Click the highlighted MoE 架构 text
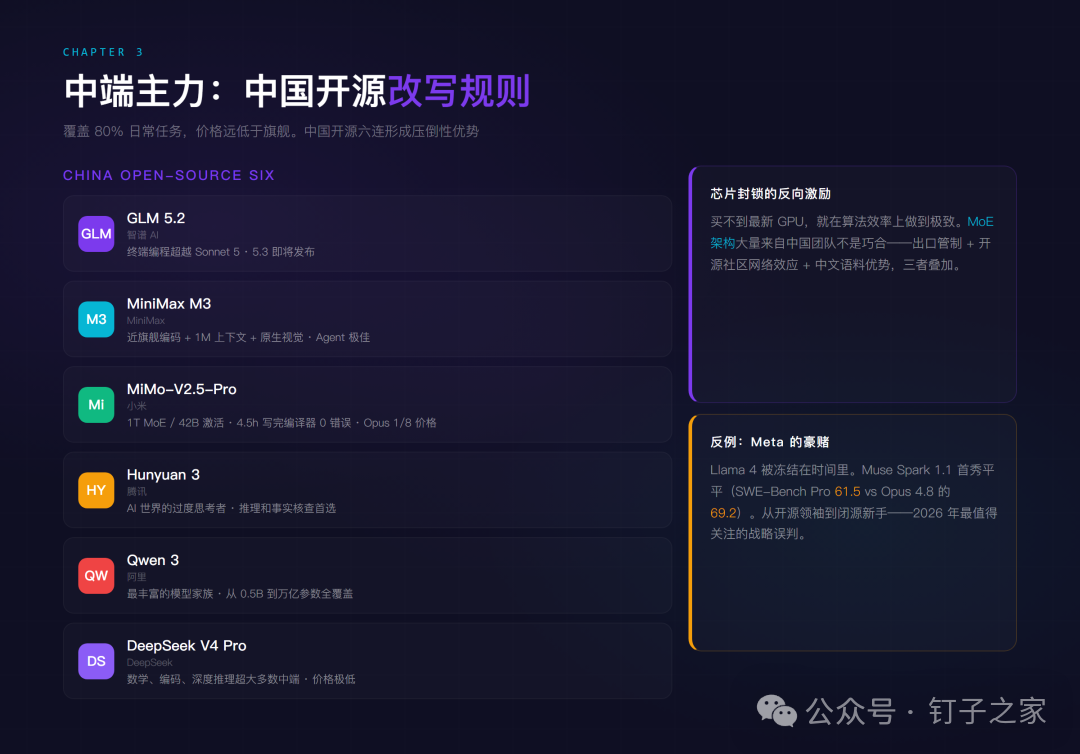Image resolution: width=1080 pixels, height=754 pixels. pos(980,222)
